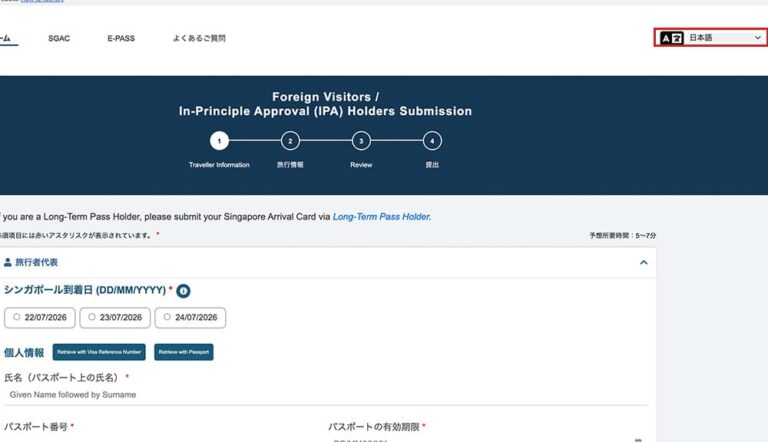This screenshot has width=768, height=442.
Task: Click the translate language icon
Action: tap(671, 38)
